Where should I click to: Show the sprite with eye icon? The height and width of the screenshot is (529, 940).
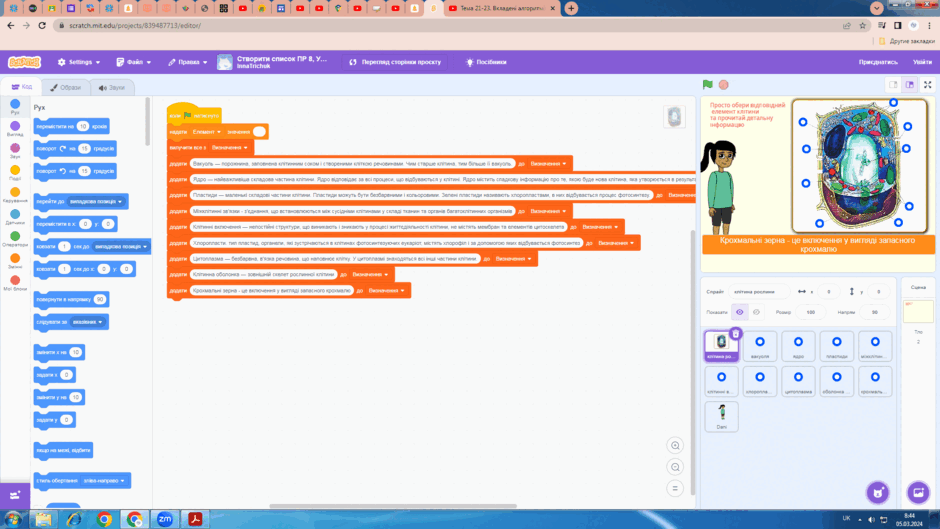pos(740,312)
